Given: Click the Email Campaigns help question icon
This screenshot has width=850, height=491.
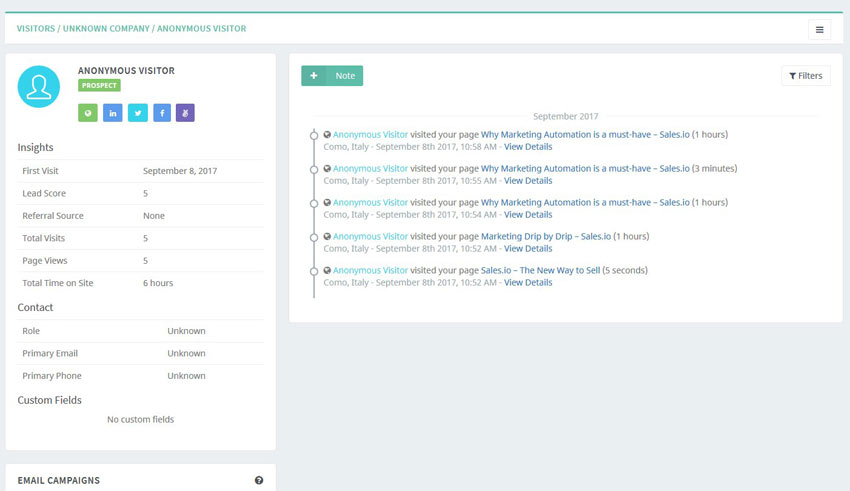Looking at the screenshot, I should click(259, 481).
